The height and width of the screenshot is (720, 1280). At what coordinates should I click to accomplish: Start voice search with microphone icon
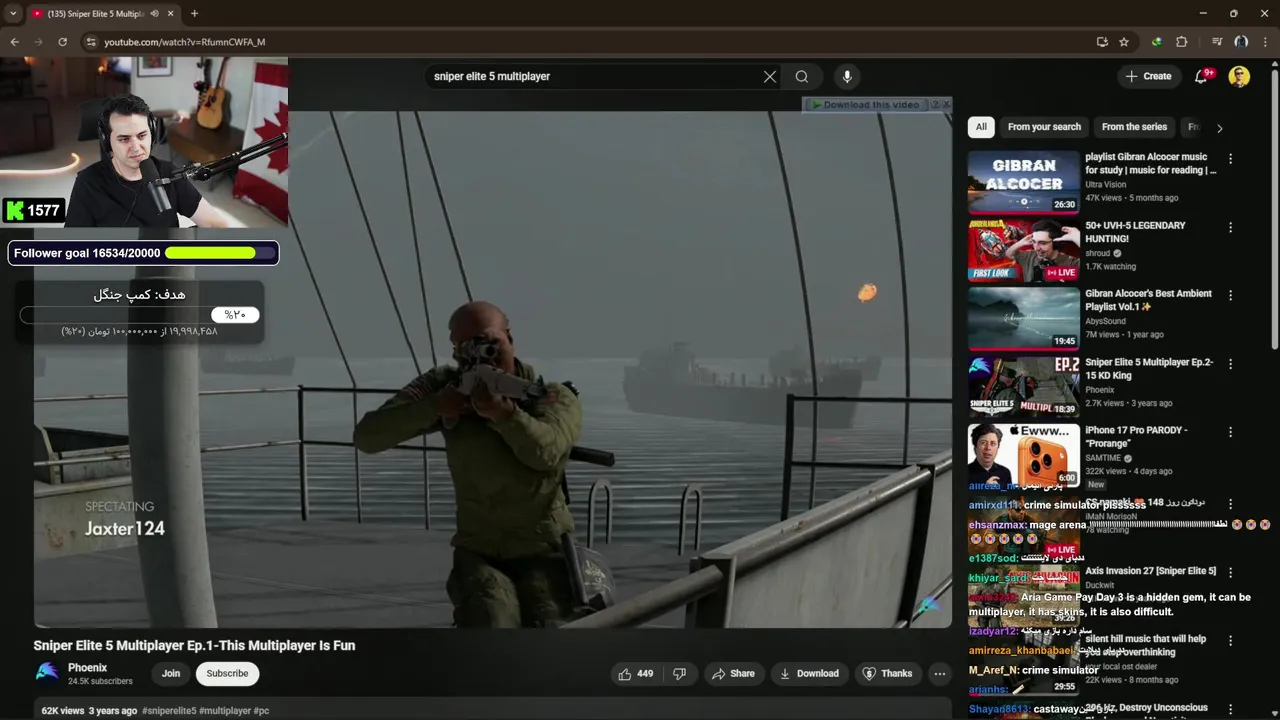847,76
